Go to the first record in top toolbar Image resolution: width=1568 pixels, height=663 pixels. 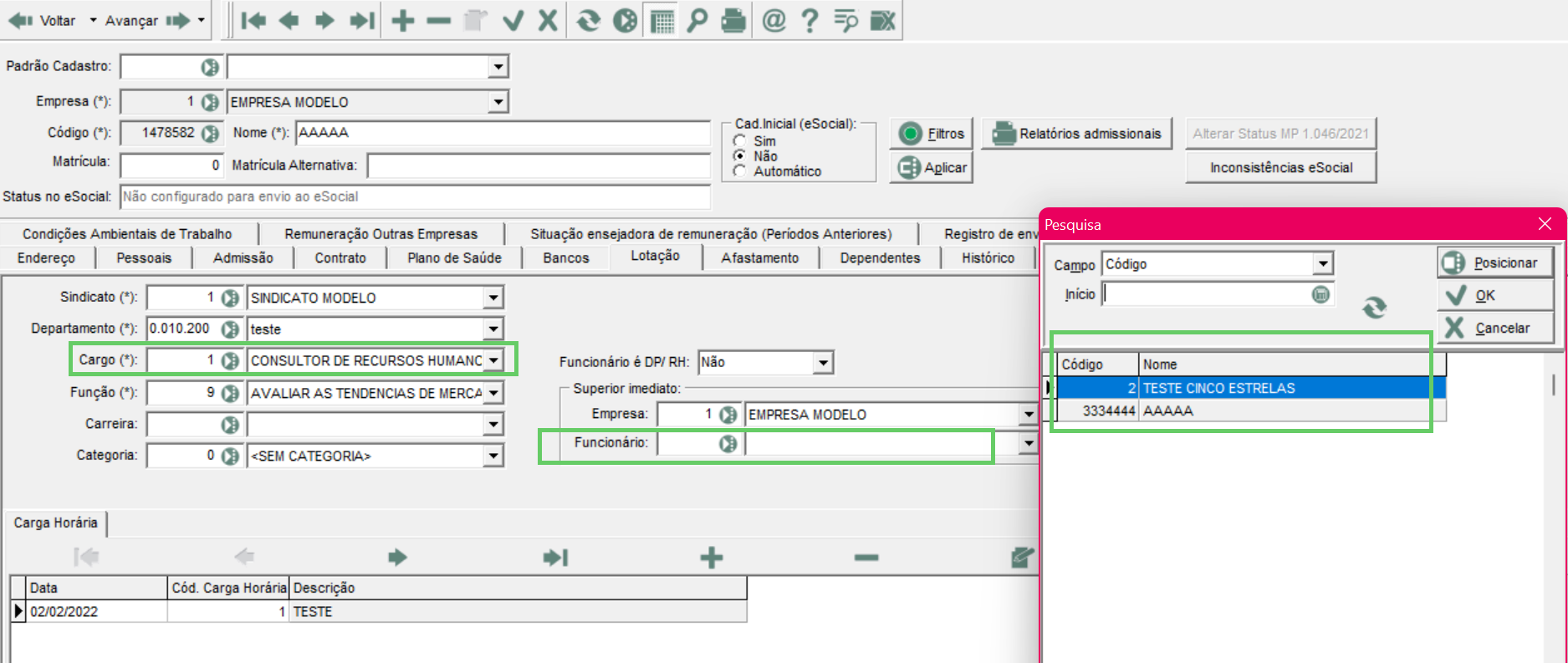click(x=253, y=20)
